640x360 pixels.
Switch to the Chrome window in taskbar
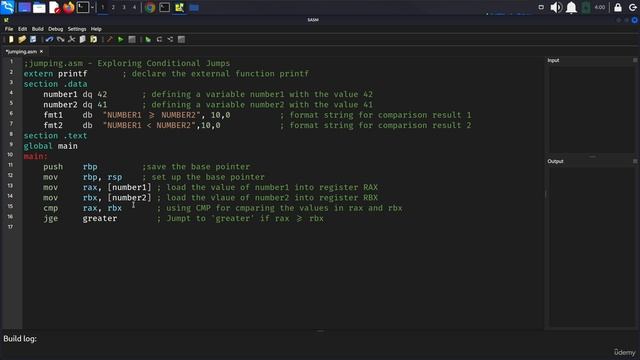click(x=150, y=7)
